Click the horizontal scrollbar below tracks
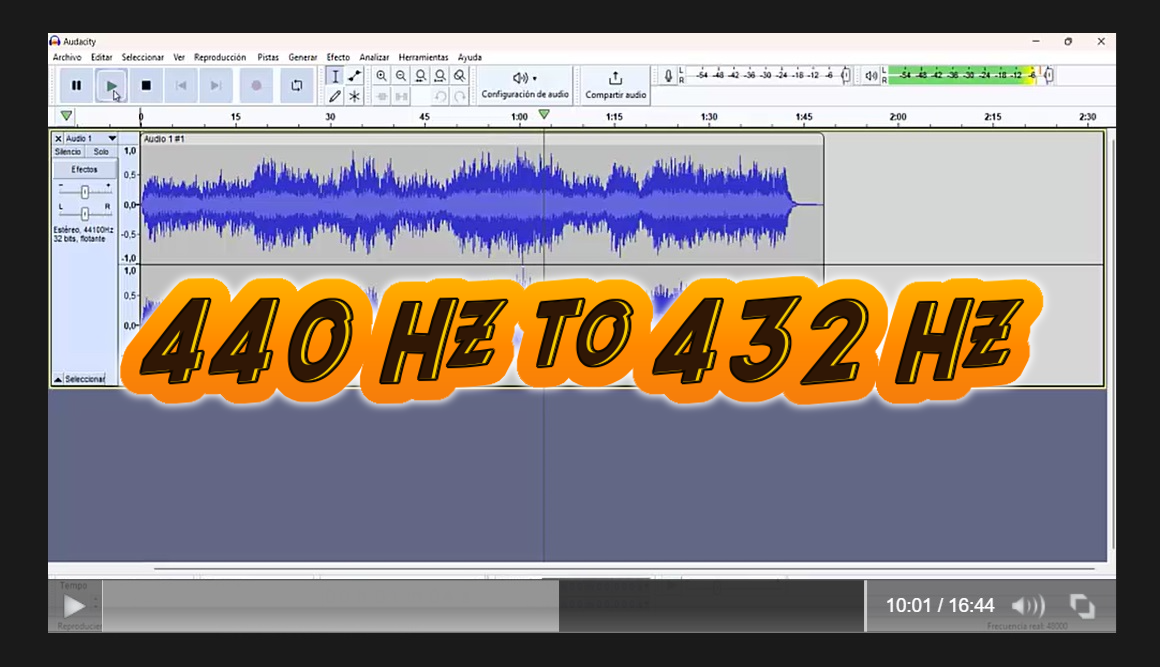 click(x=624, y=569)
